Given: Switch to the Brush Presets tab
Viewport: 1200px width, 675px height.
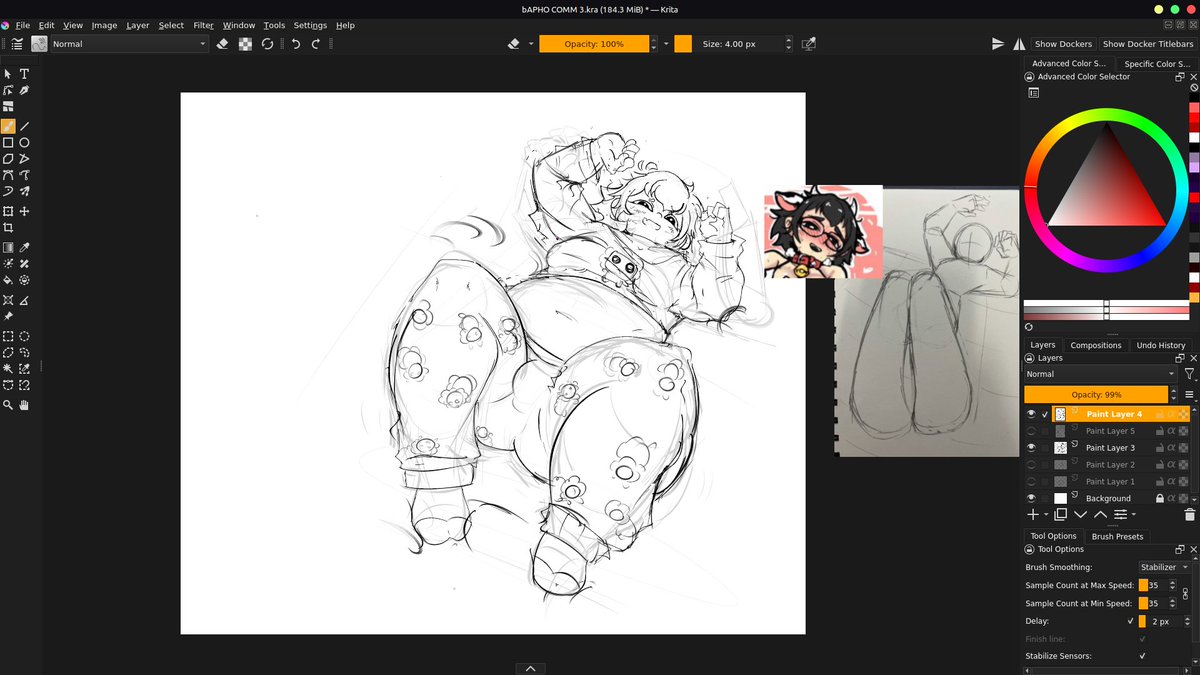Looking at the screenshot, I should tap(1117, 536).
